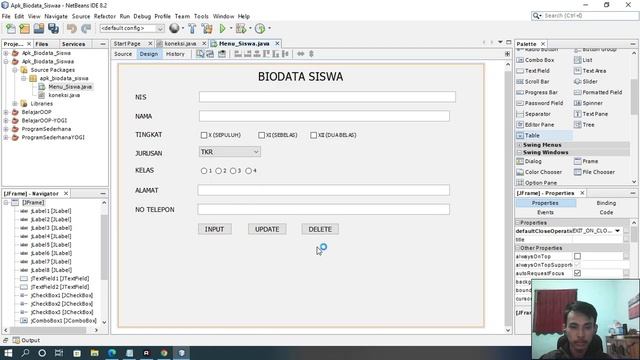Open the Binding properties button
The image size is (640, 360).
pyautogui.click(x=606, y=203)
